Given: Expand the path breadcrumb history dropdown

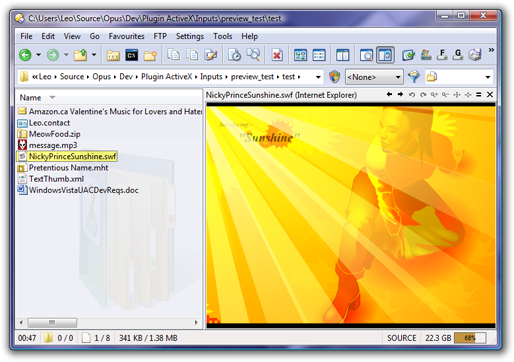Looking at the screenshot, I should point(318,77).
